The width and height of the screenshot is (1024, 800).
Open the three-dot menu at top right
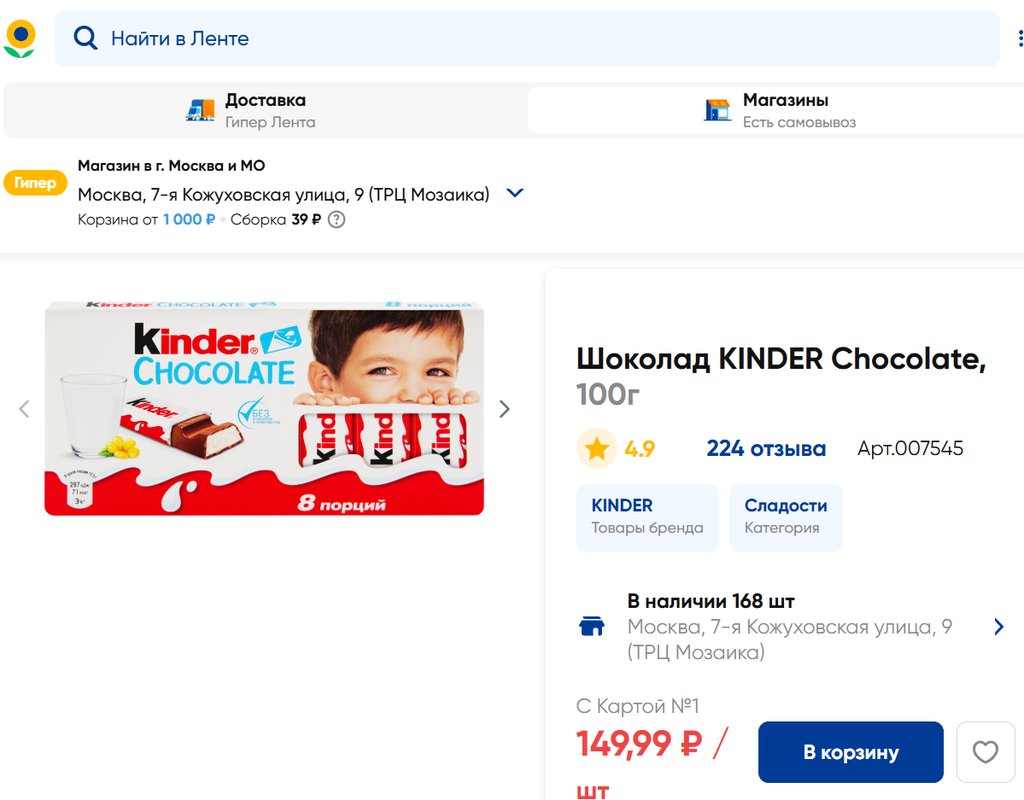click(x=1019, y=39)
